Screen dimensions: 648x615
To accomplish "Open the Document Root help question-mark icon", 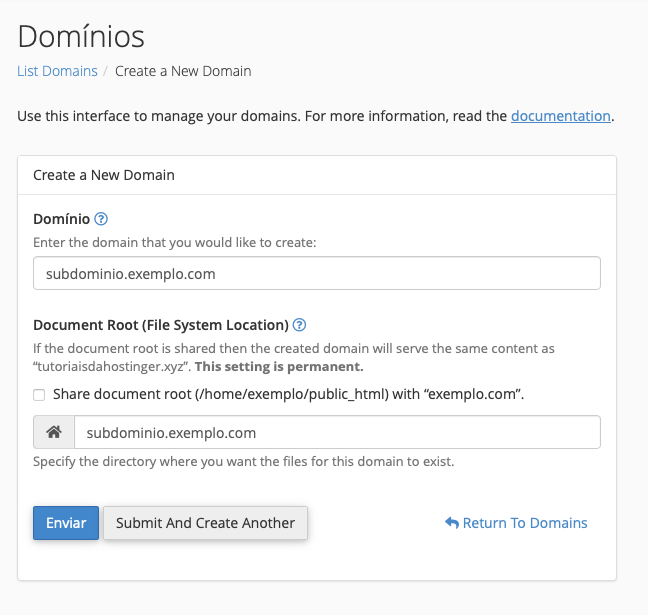I will click(x=299, y=325).
